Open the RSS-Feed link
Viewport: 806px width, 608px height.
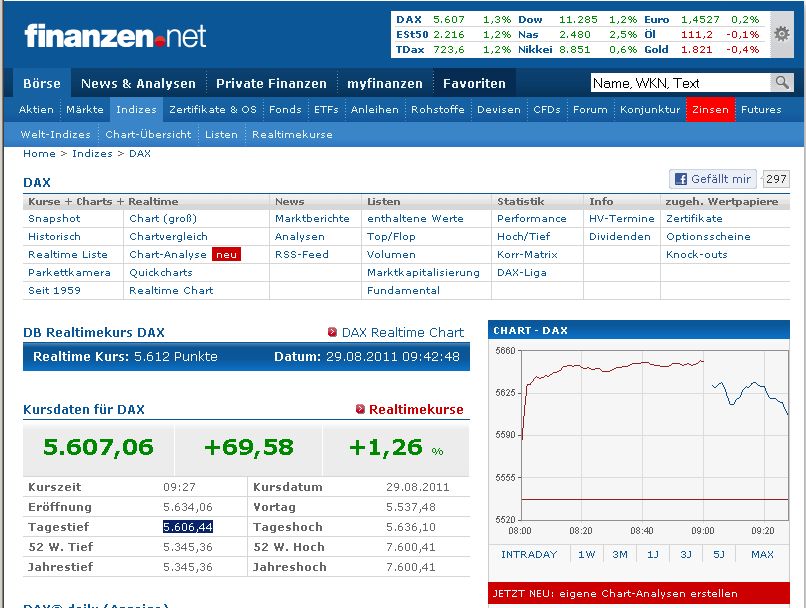pos(301,254)
